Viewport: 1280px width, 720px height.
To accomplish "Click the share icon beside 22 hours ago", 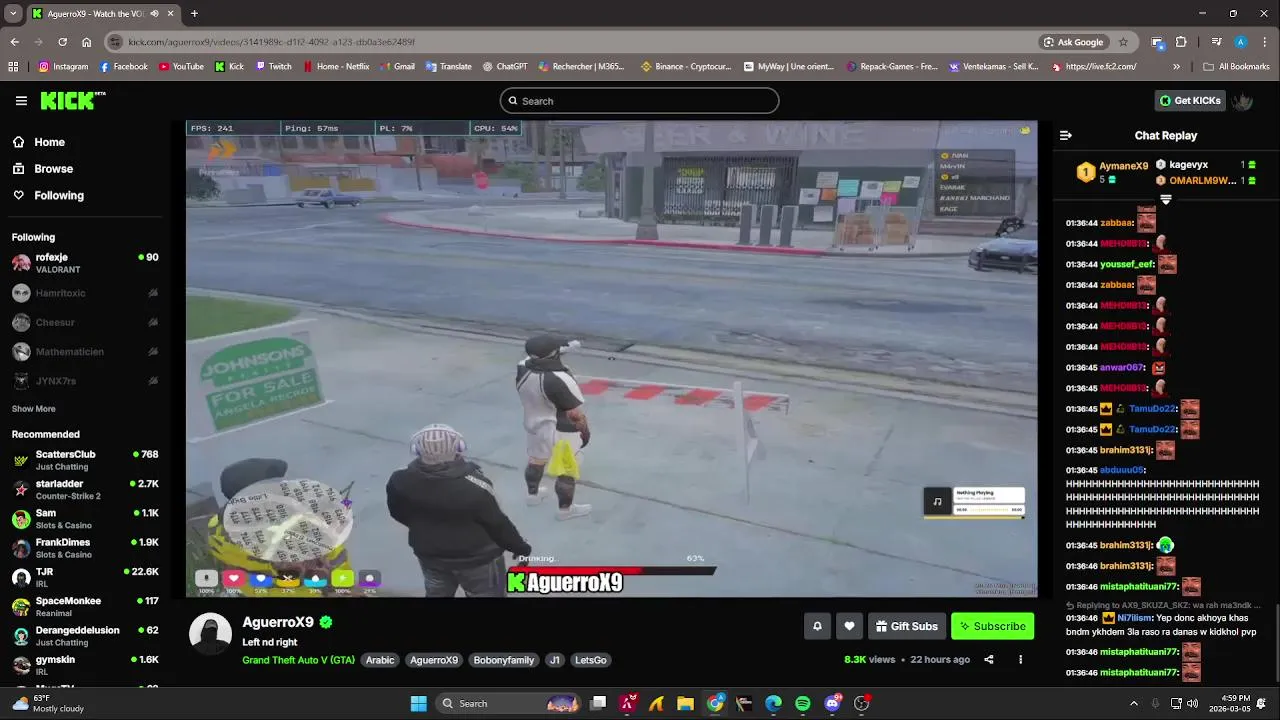I will (989, 659).
